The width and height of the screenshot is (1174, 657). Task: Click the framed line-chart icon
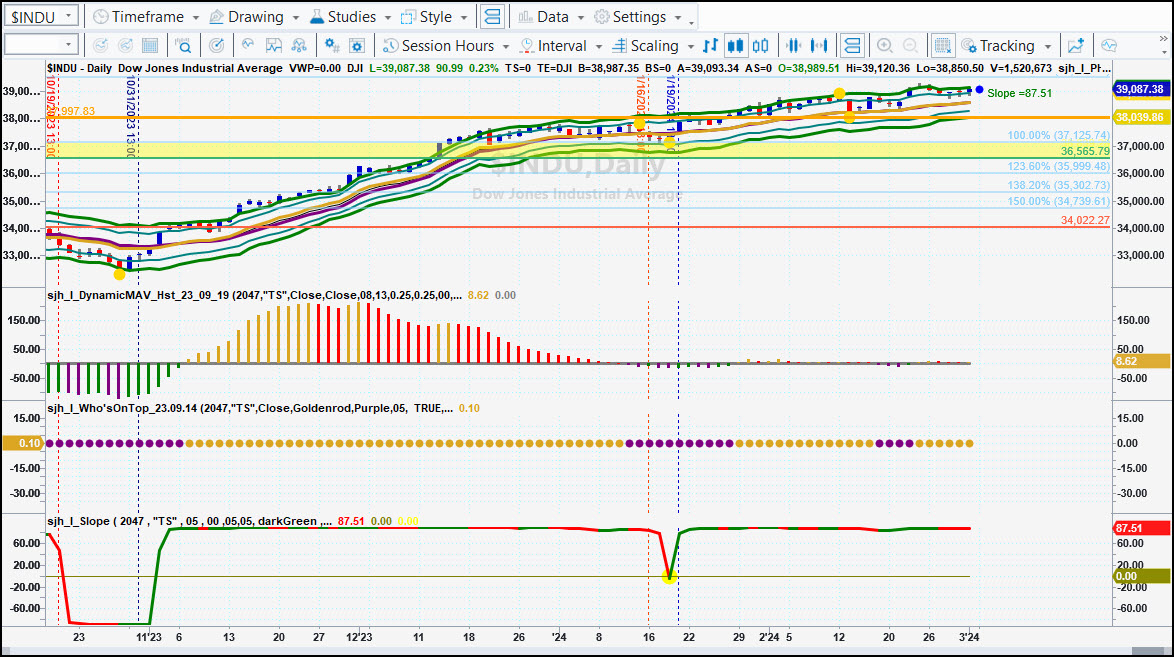click(274, 46)
